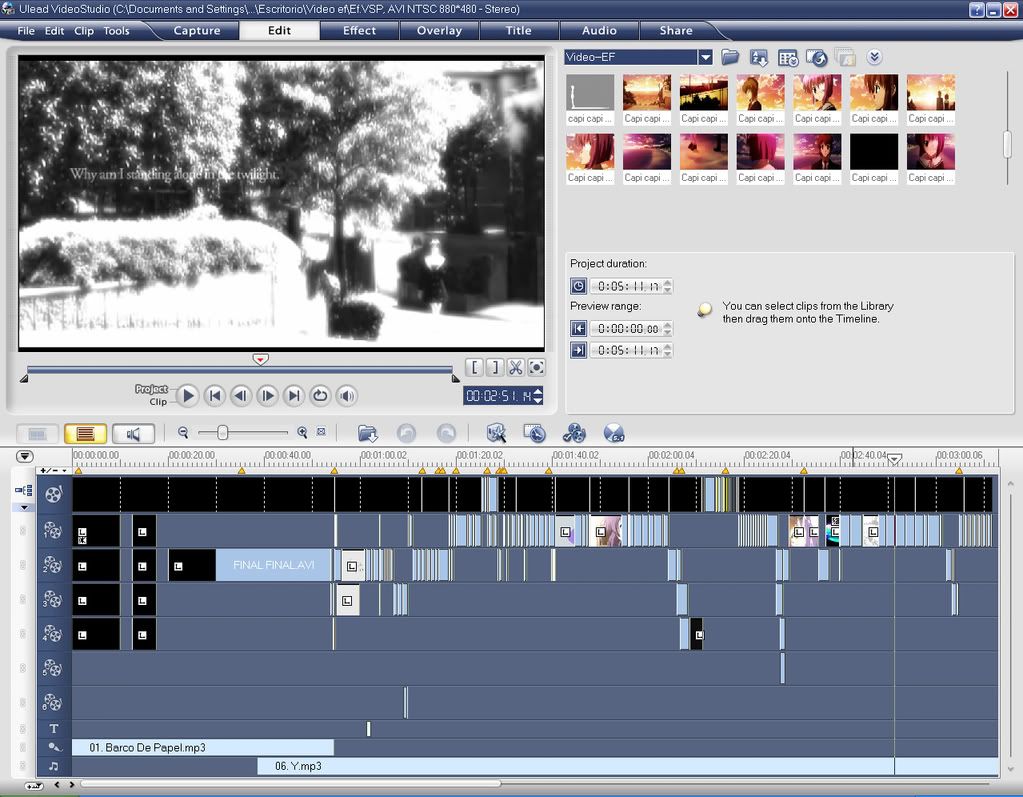Open the Video-EF library dropdown
Screen dimensions: 1023x797
pyautogui.click(x=705, y=58)
